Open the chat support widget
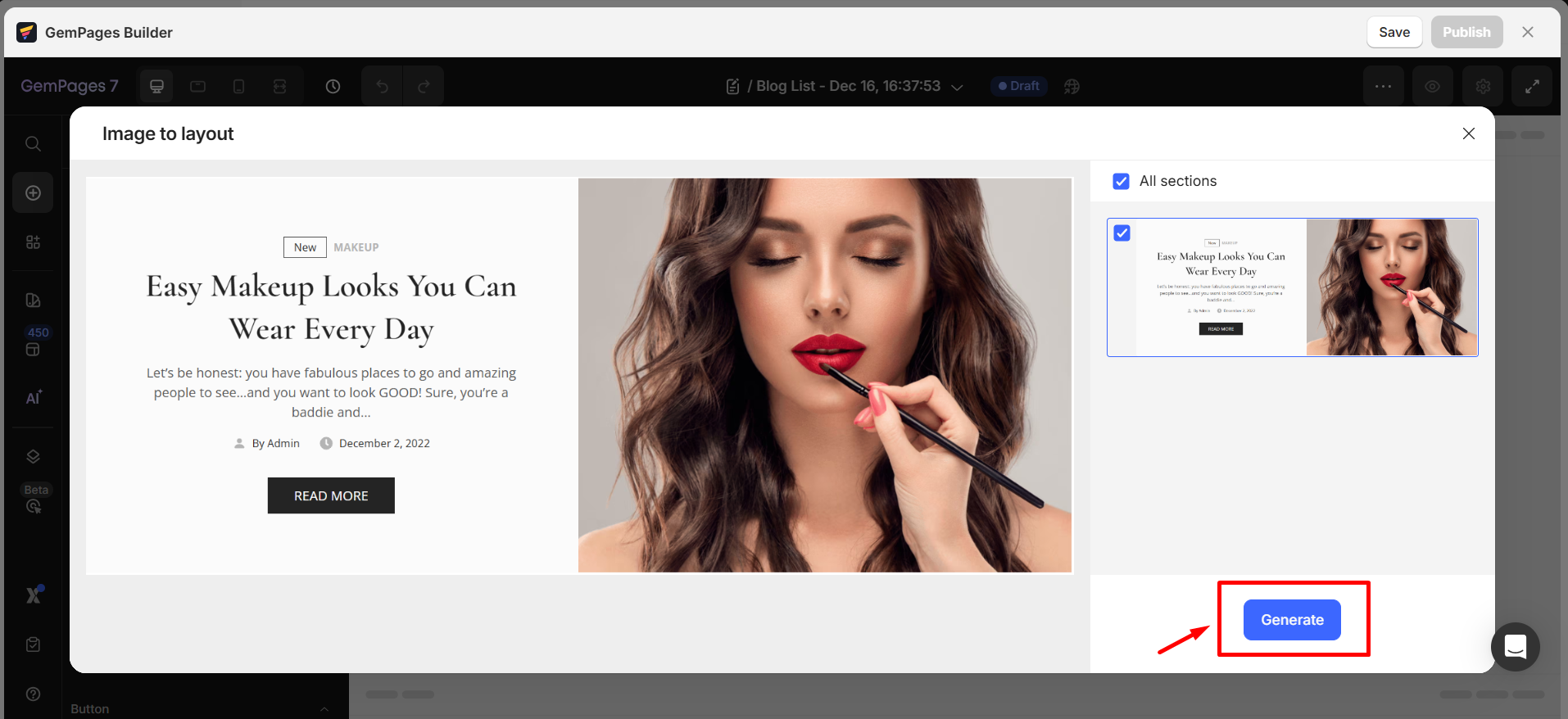This screenshot has width=1568, height=719. click(x=1515, y=647)
